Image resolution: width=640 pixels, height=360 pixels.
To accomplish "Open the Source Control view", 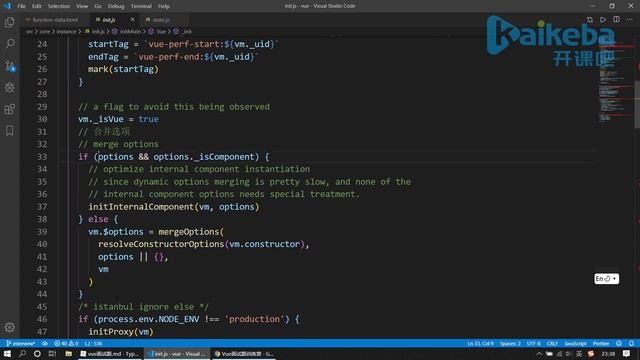I will [x=10, y=66].
